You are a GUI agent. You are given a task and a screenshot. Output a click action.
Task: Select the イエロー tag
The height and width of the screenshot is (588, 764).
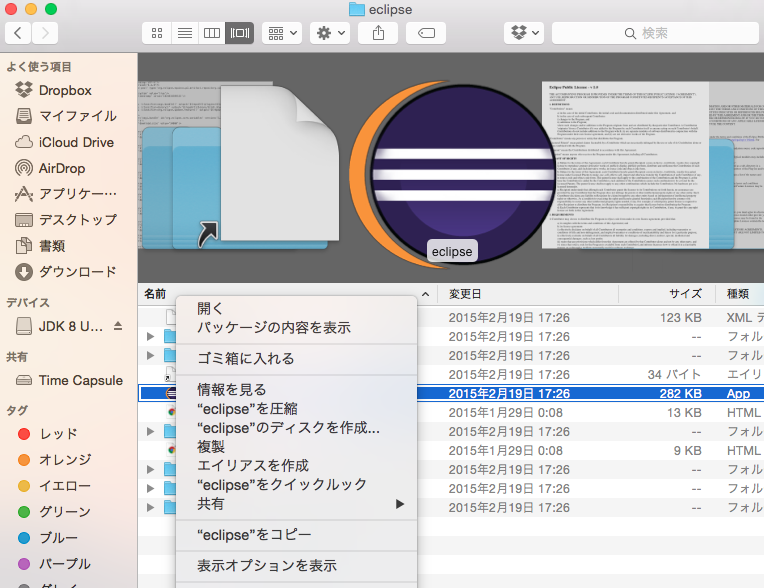coord(54,486)
